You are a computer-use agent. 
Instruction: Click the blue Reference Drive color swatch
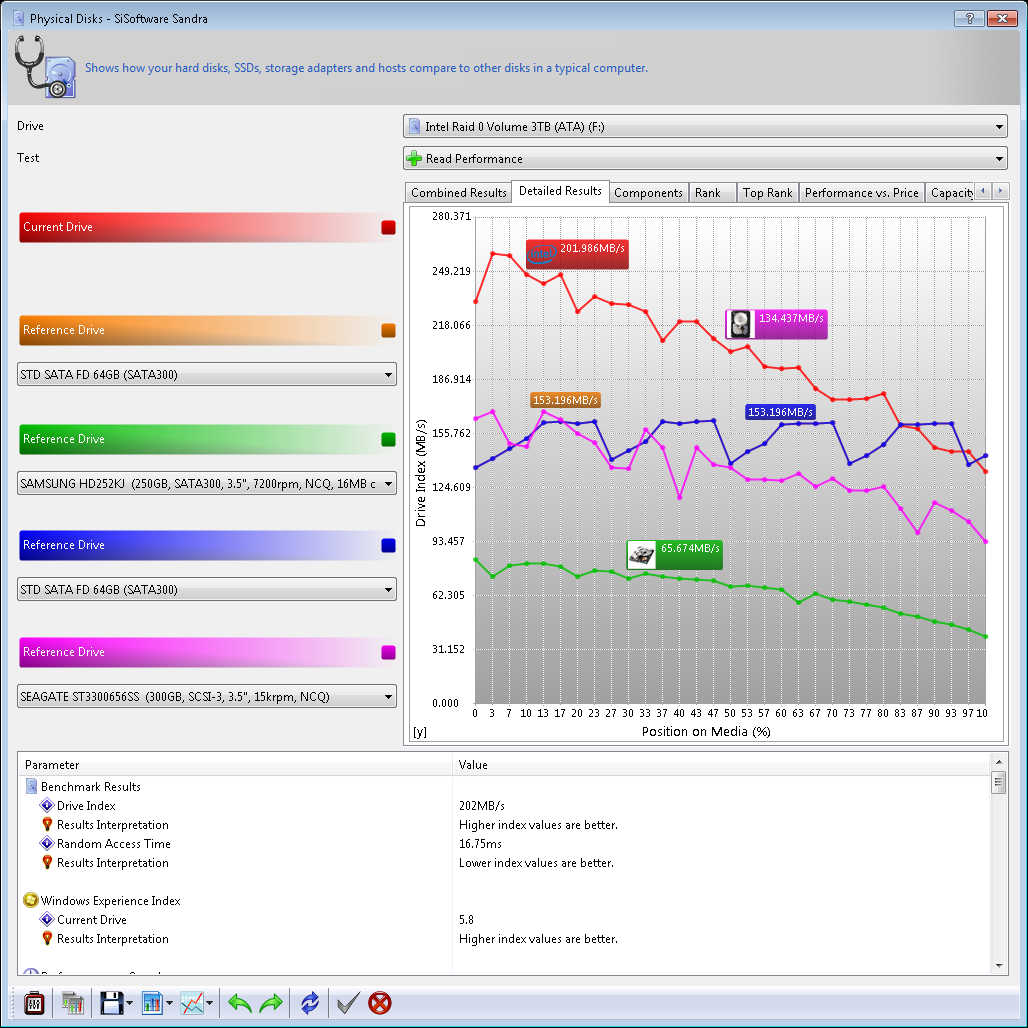(388, 545)
